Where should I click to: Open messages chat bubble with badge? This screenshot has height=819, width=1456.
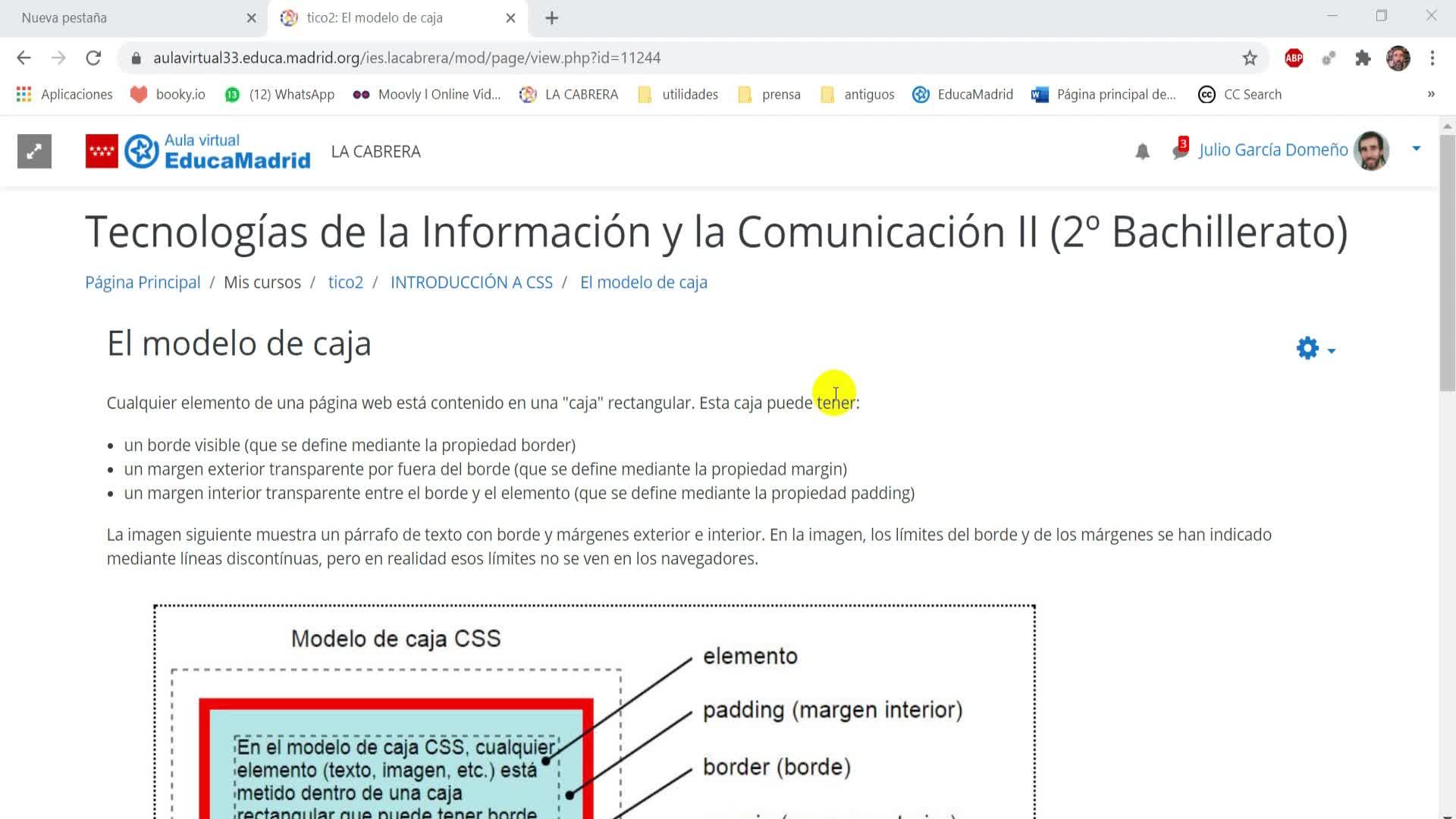pyautogui.click(x=1180, y=149)
